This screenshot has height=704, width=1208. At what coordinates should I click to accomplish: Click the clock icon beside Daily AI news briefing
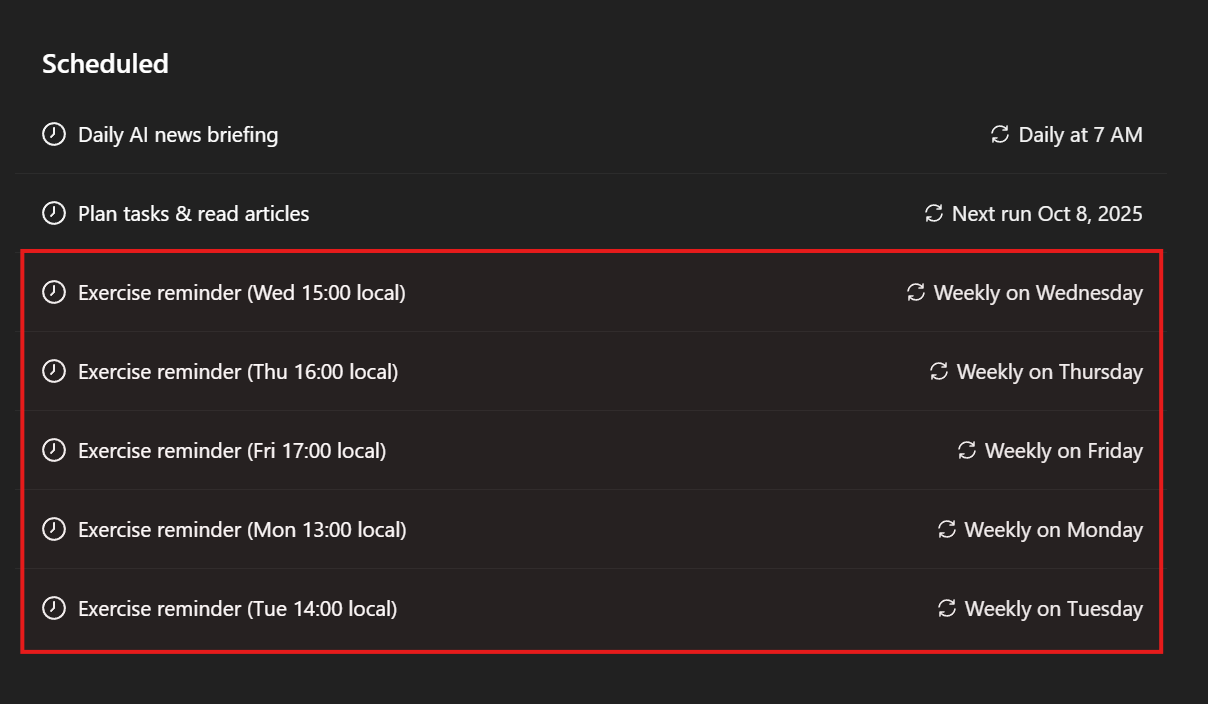(x=54, y=134)
